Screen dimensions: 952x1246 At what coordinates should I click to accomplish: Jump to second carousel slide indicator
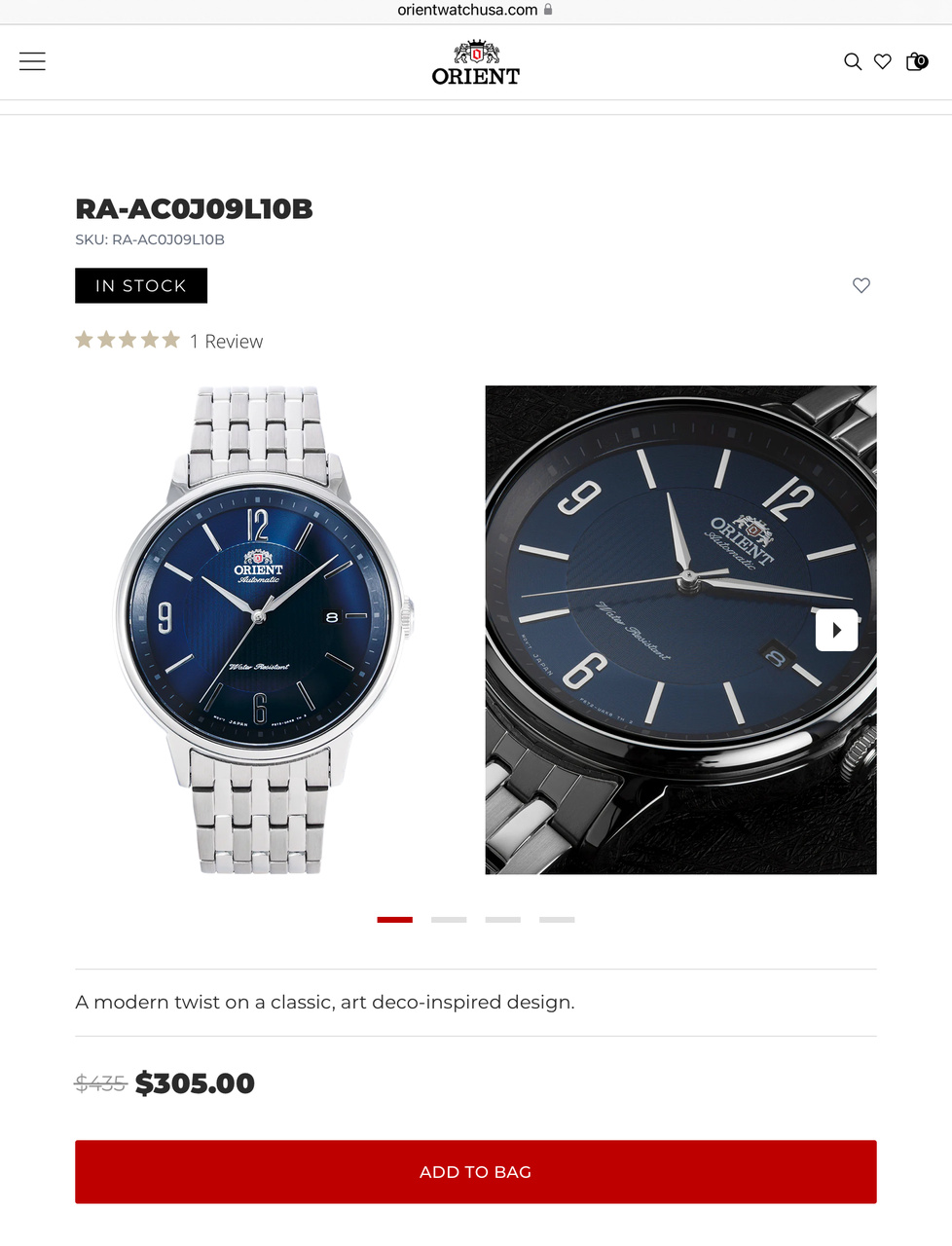point(449,919)
